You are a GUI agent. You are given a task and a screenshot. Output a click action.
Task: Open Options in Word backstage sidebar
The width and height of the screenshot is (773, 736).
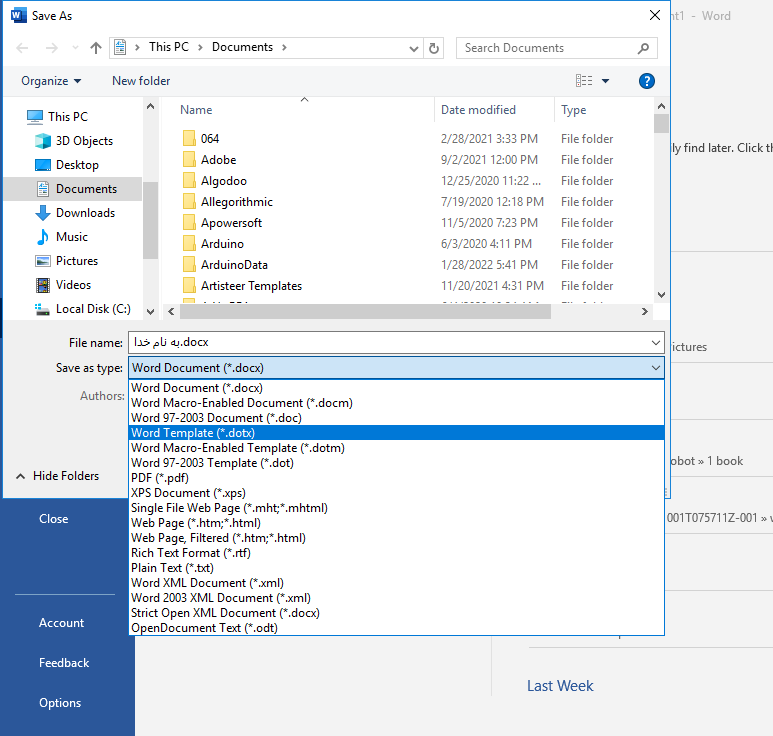pos(60,703)
